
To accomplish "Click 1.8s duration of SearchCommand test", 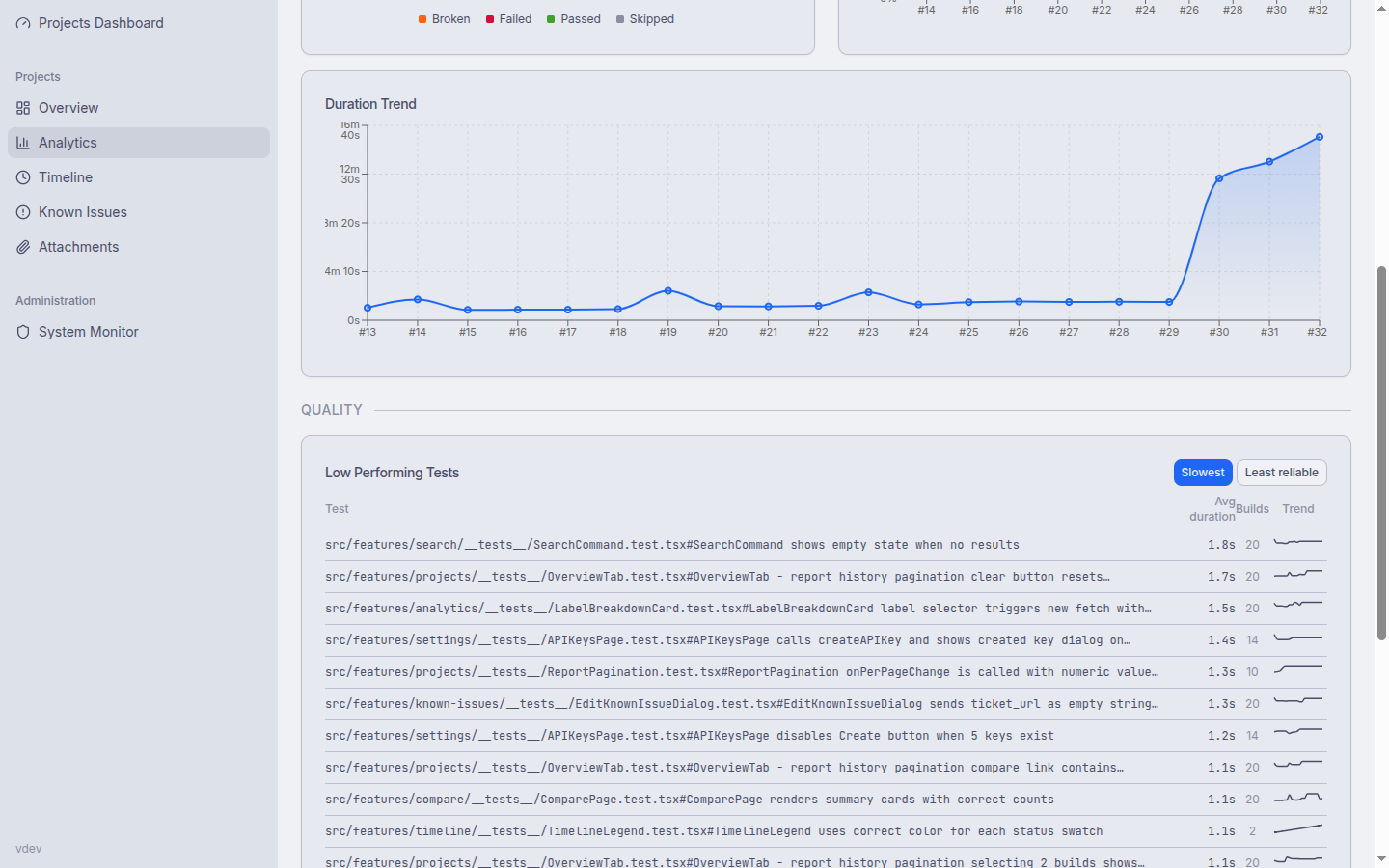I will [1221, 545].
